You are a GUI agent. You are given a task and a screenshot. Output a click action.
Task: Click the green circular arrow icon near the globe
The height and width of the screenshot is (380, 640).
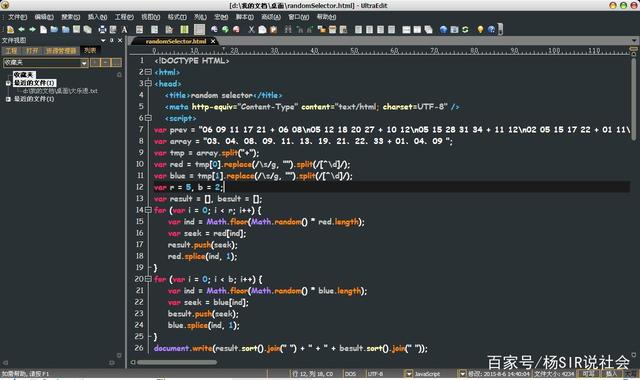225,29
